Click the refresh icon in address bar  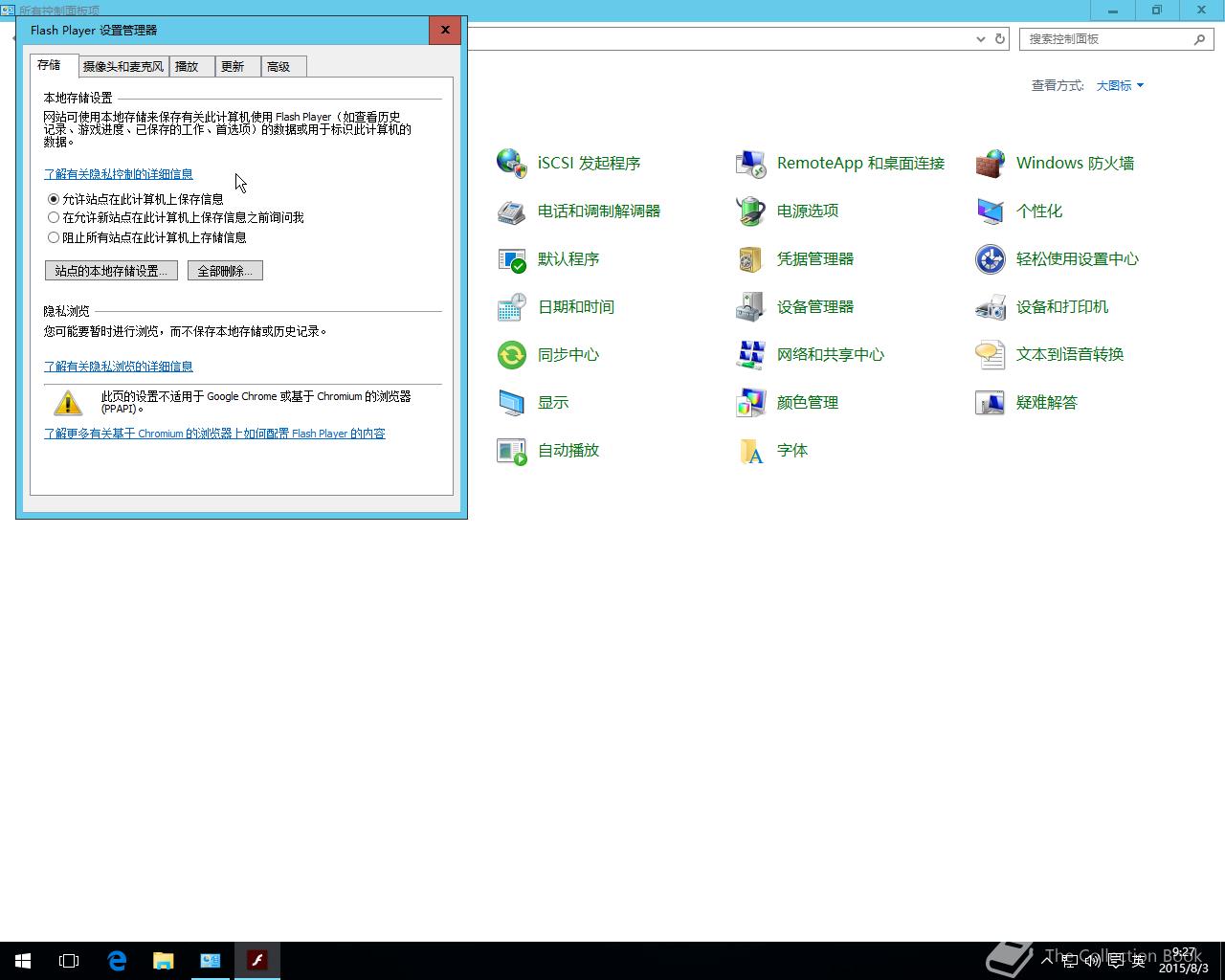pyautogui.click(x=1000, y=39)
